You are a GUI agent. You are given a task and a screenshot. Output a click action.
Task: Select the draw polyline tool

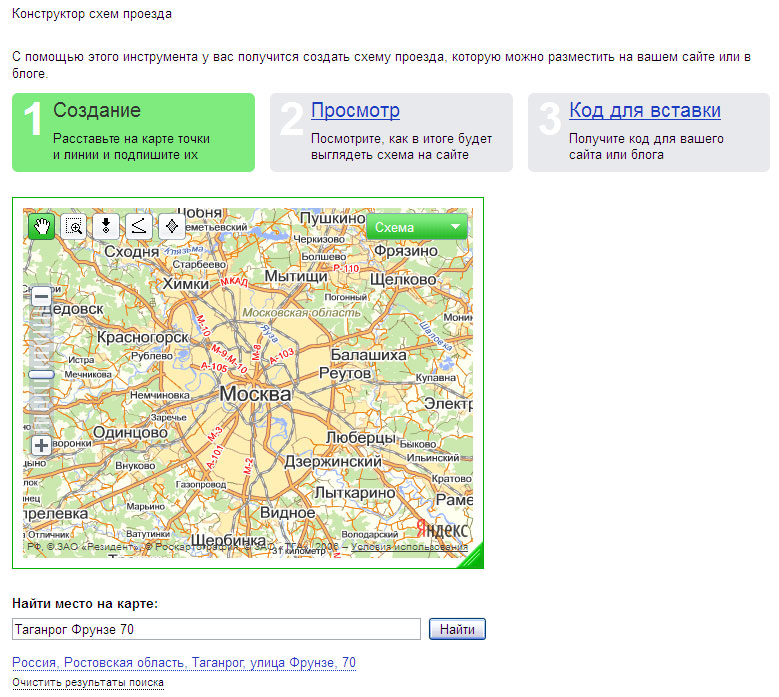pyautogui.click(x=139, y=227)
